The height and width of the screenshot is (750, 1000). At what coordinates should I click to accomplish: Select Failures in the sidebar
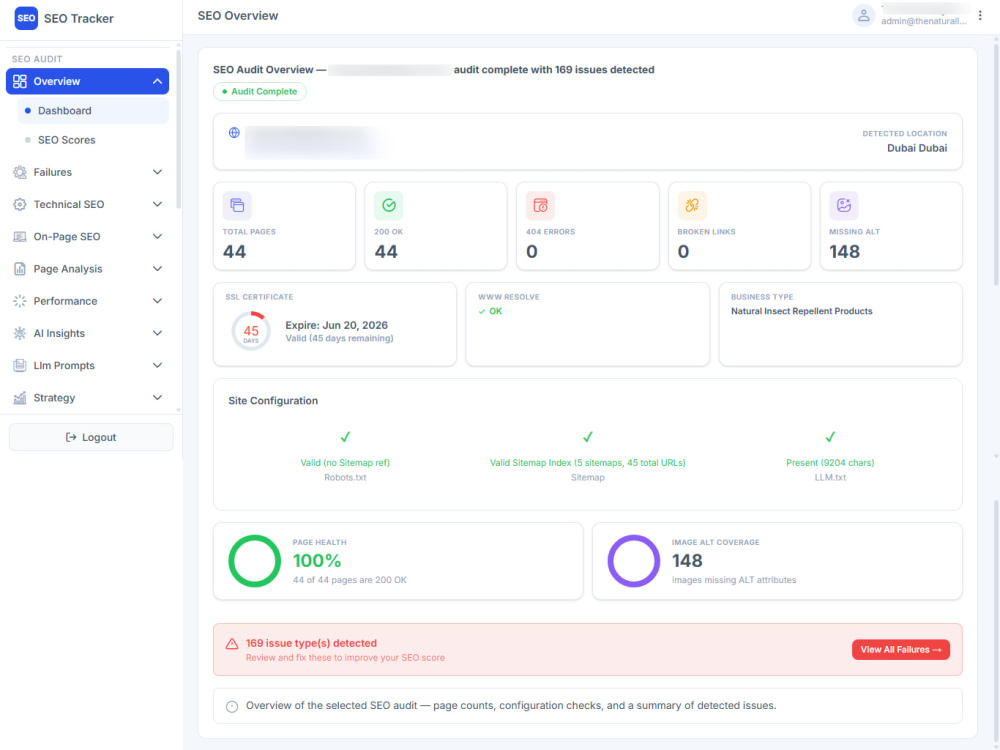[87, 172]
